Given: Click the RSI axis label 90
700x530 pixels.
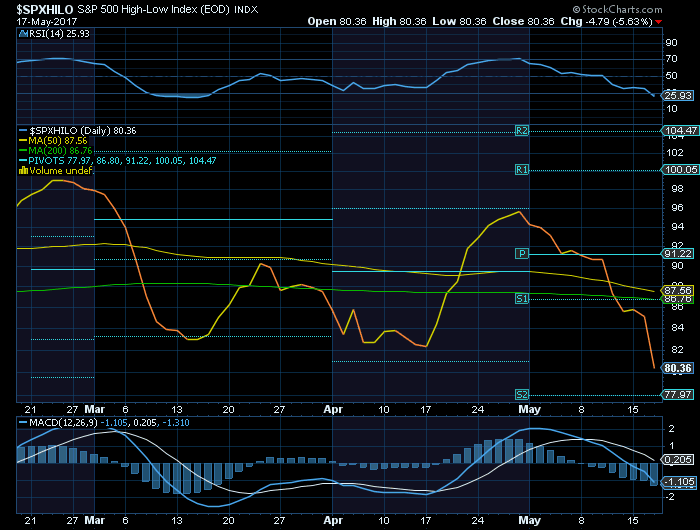Looking at the screenshot, I should 671,42.
